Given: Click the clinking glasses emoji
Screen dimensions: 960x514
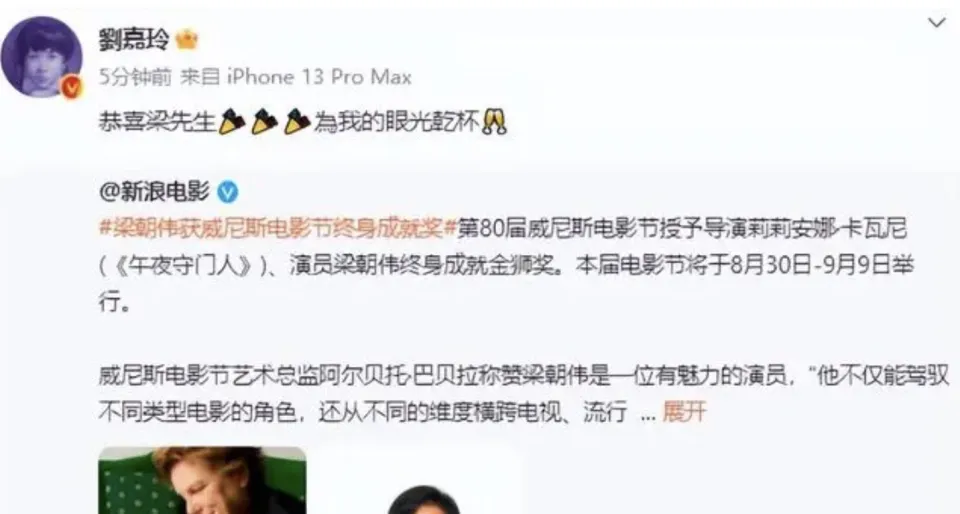Looking at the screenshot, I should pos(494,122).
